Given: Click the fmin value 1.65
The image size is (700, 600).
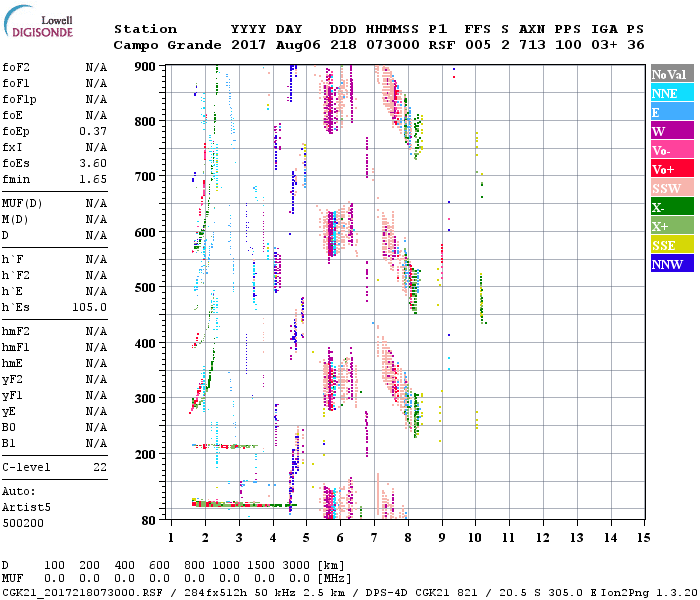Looking at the screenshot, I should [x=93, y=179].
